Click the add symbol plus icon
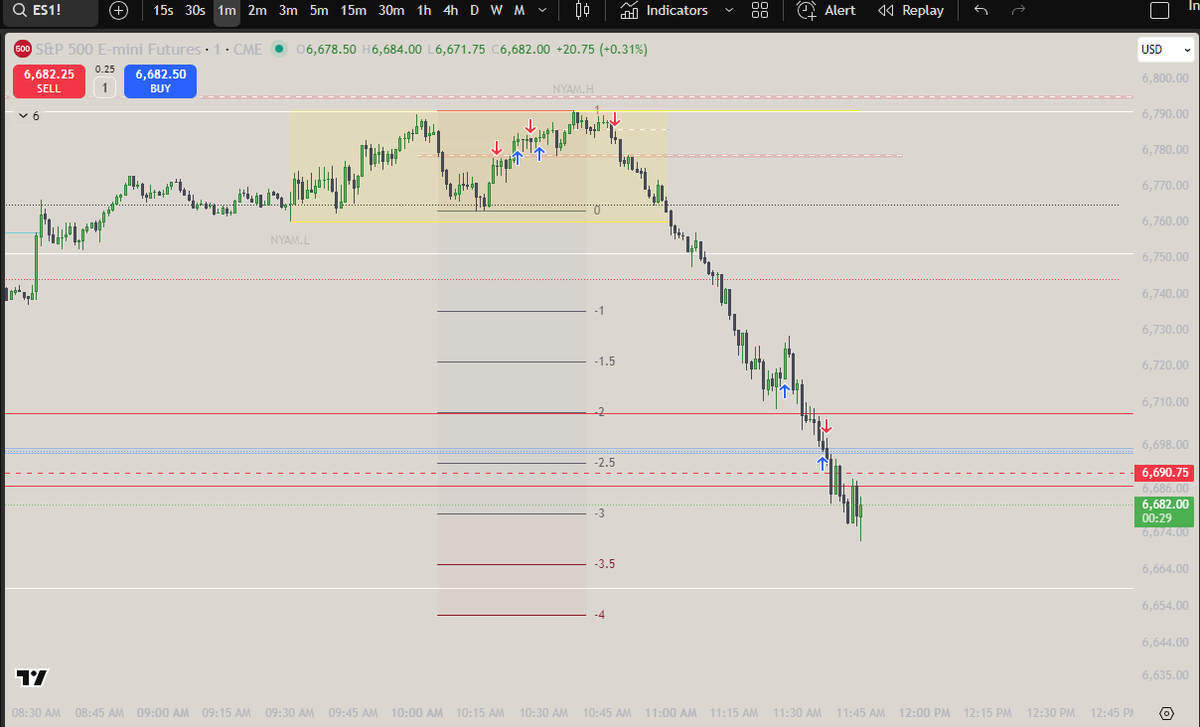The width and height of the screenshot is (1200, 727). [118, 11]
